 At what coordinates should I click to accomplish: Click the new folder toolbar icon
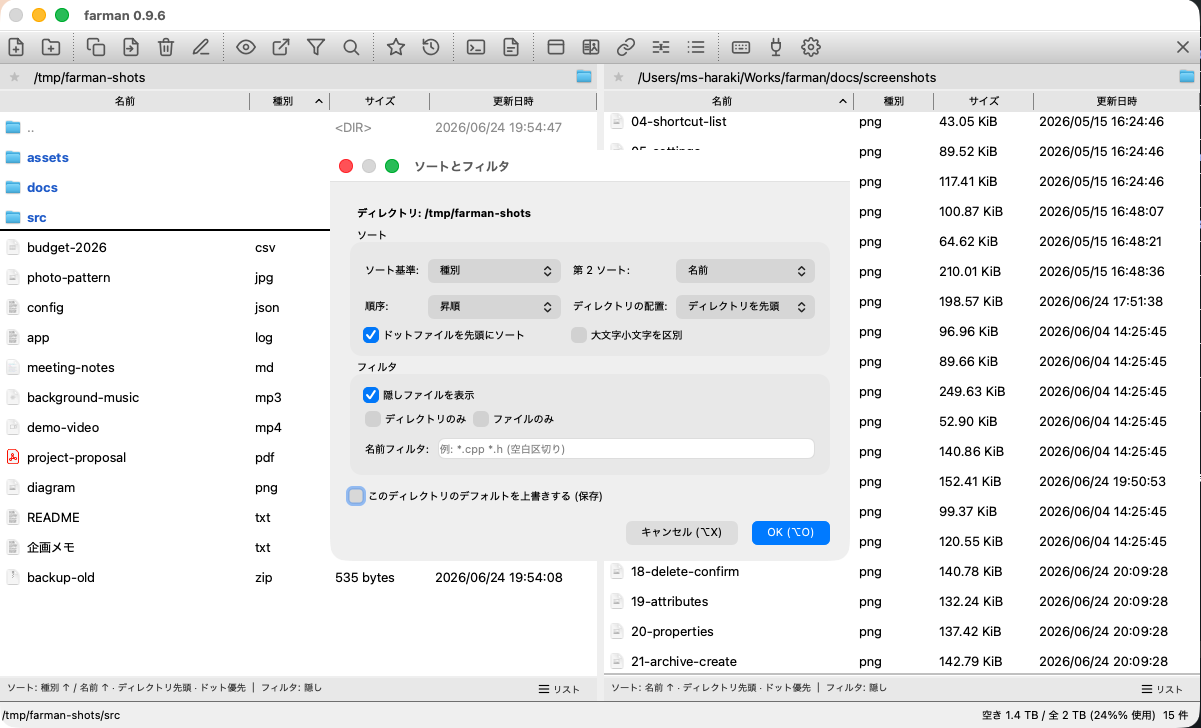point(50,47)
